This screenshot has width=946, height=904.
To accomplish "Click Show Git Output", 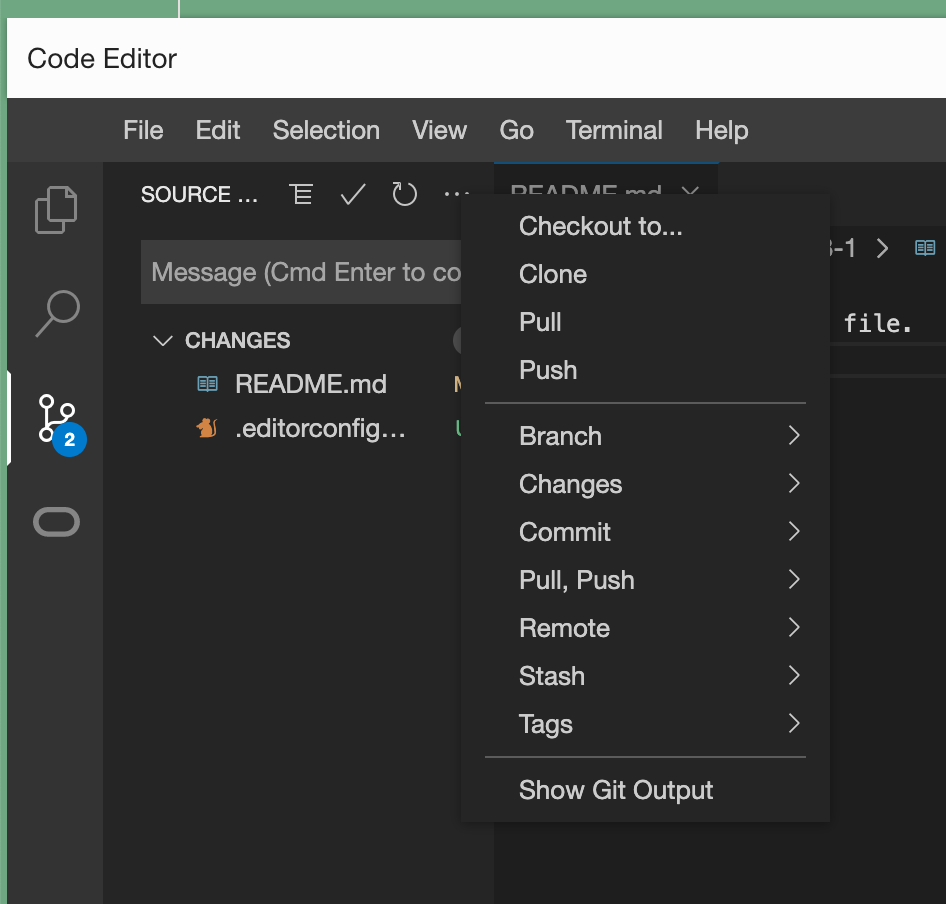I will point(616,790).
